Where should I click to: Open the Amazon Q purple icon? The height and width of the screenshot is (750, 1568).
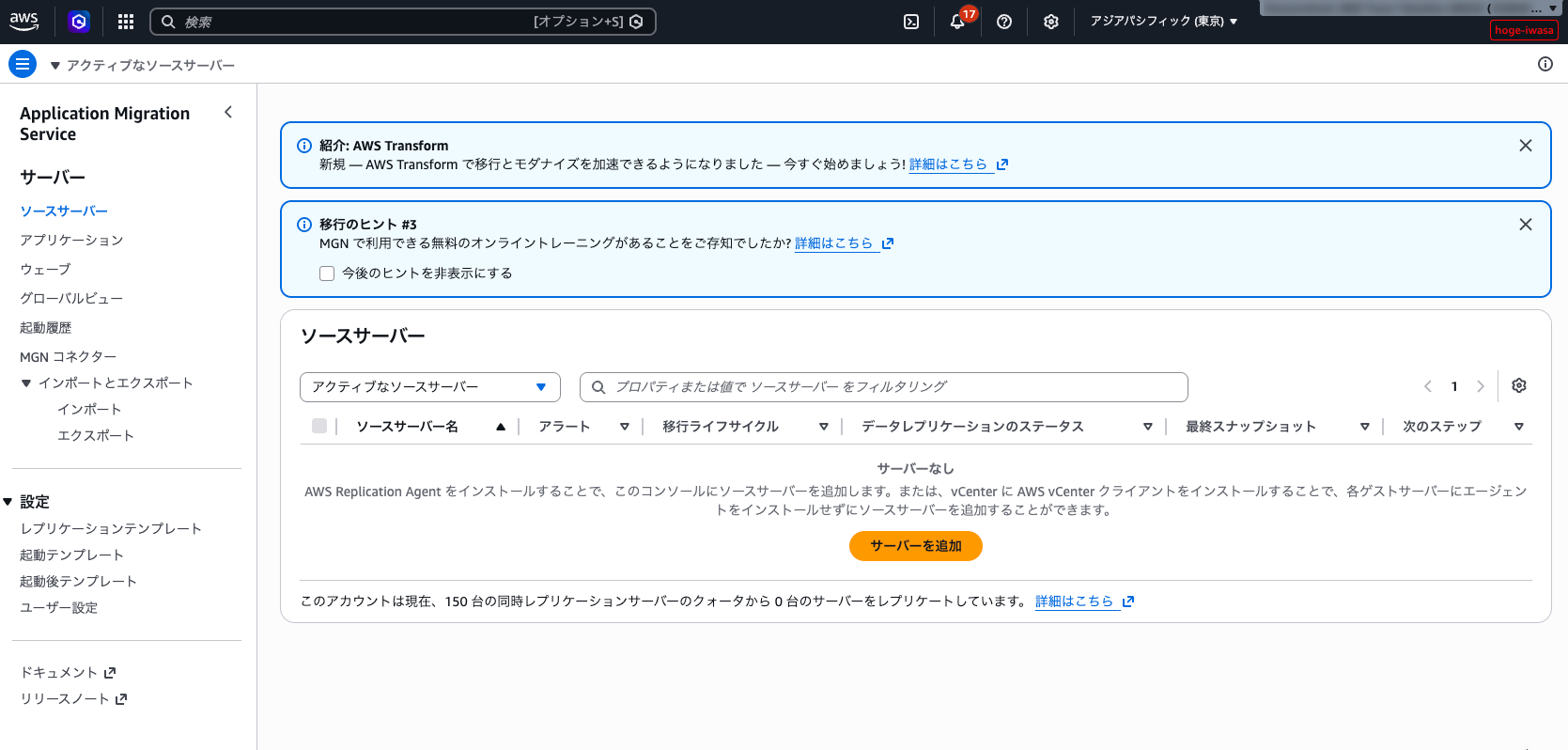pyautogui.click(x=79, y=22)
